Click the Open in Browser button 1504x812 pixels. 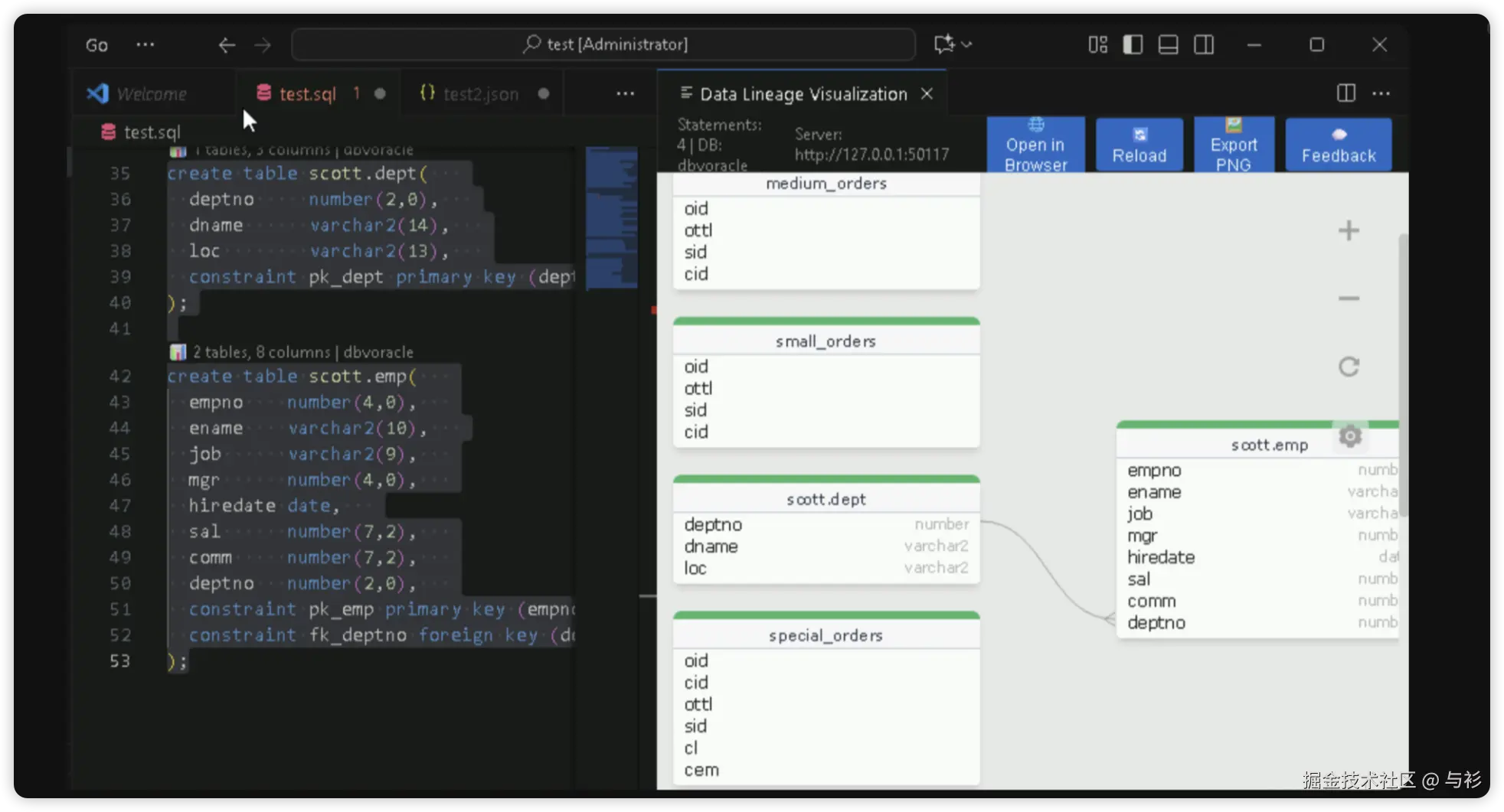pos(1035,145)
